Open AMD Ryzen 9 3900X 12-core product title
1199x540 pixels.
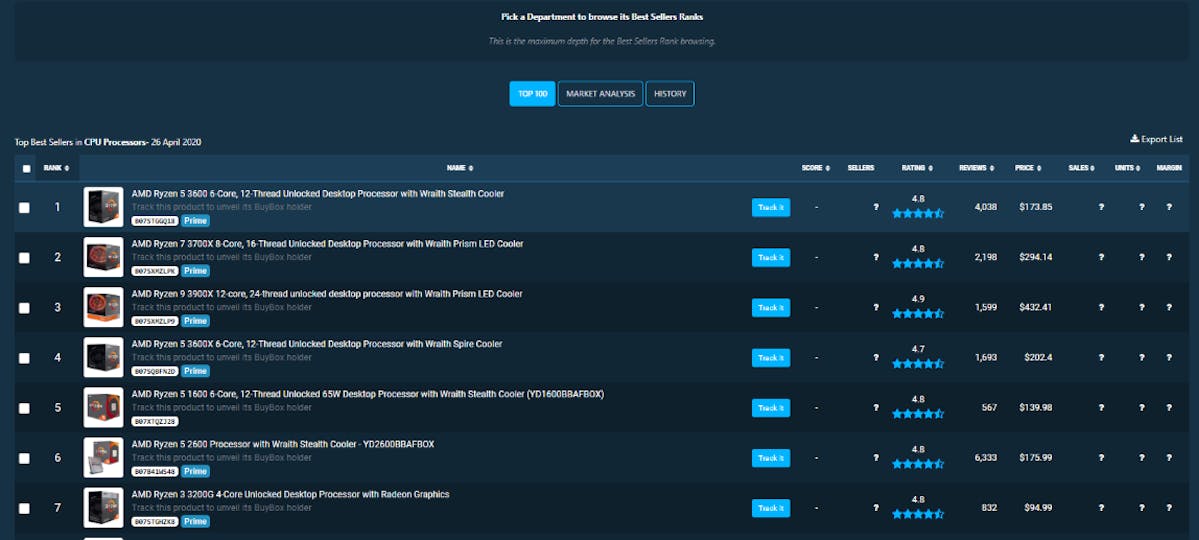coord(327,294)
